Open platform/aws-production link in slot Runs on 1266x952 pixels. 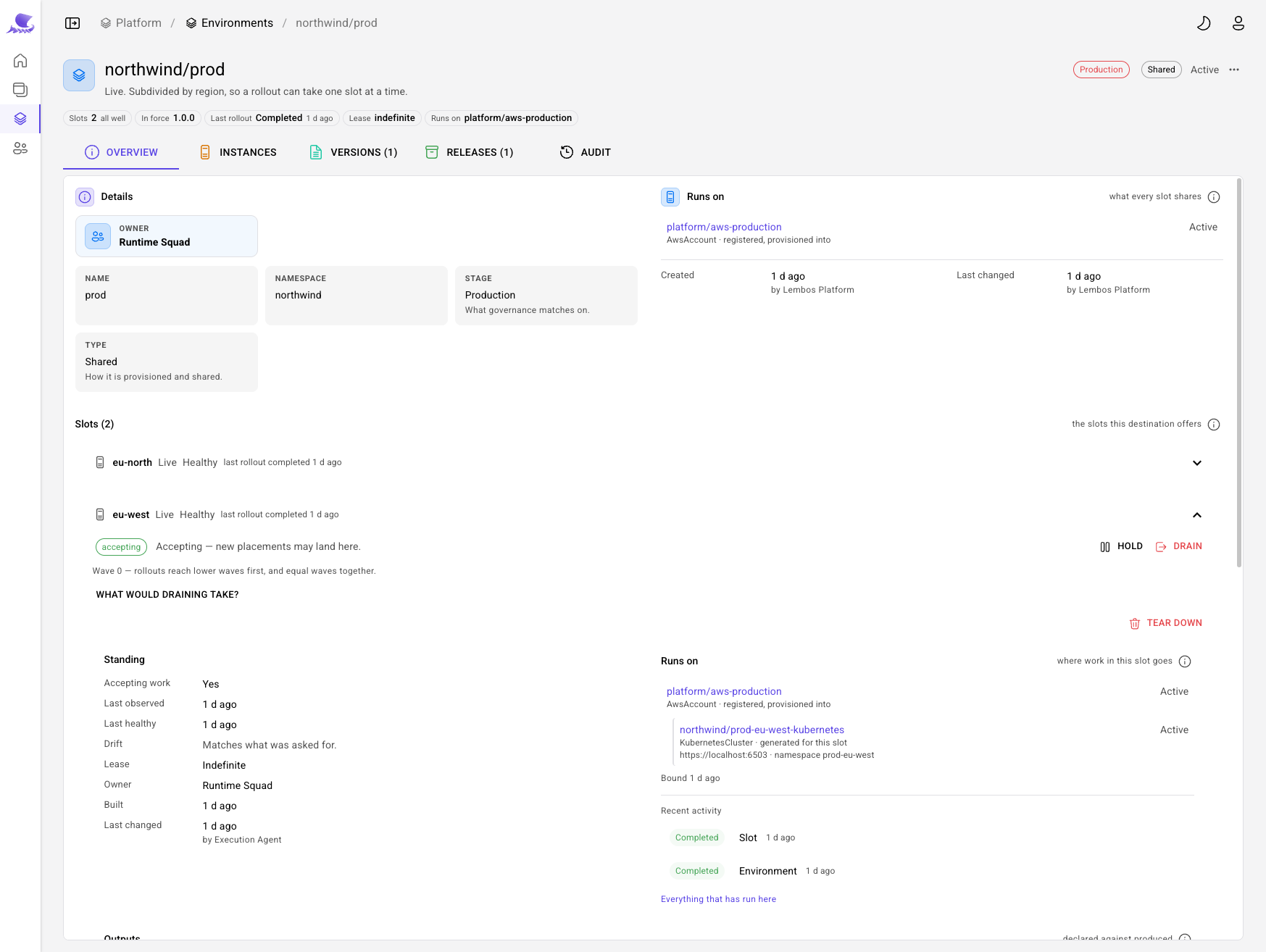724,691
